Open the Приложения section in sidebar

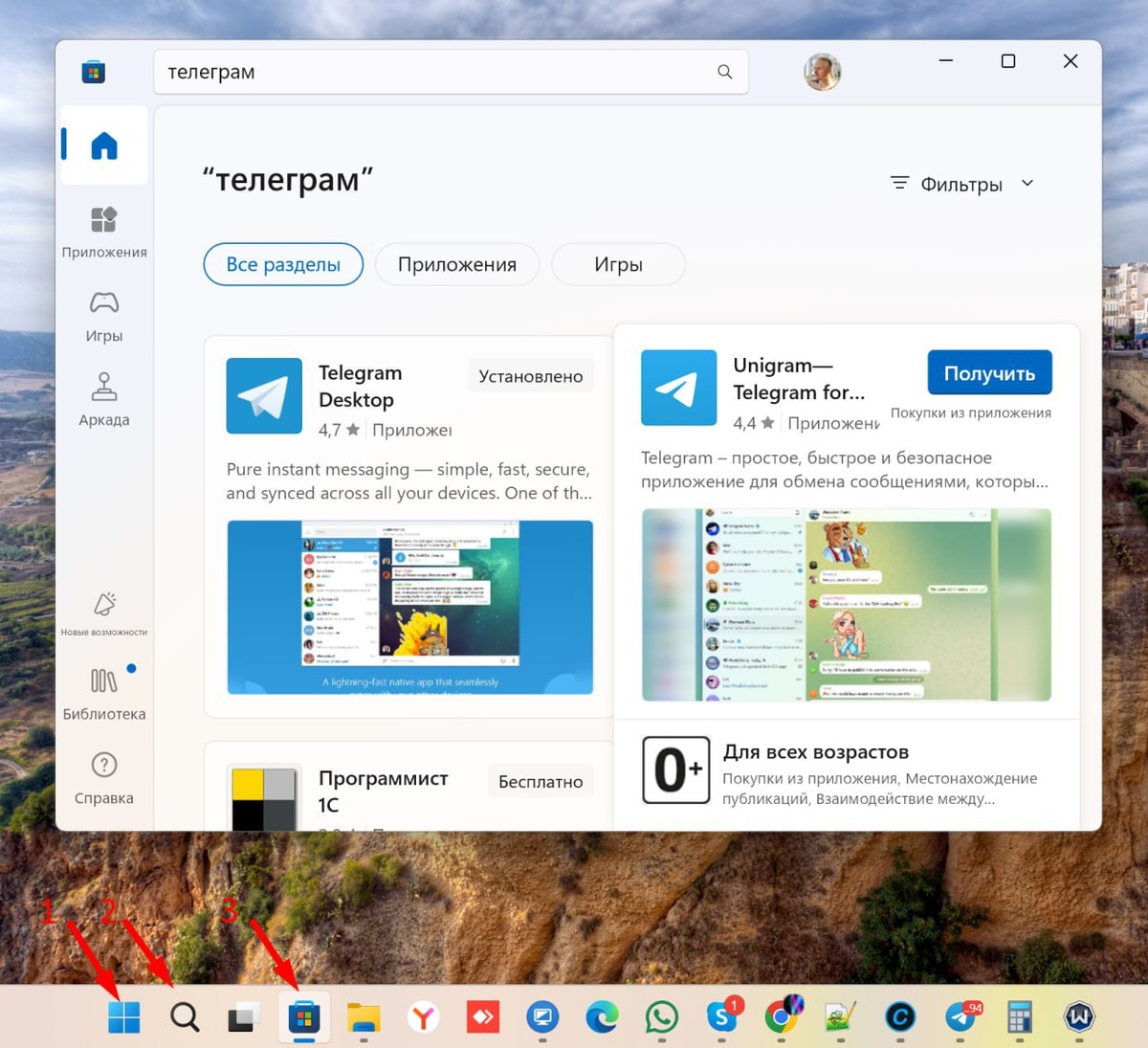click(x=103, y=232)
